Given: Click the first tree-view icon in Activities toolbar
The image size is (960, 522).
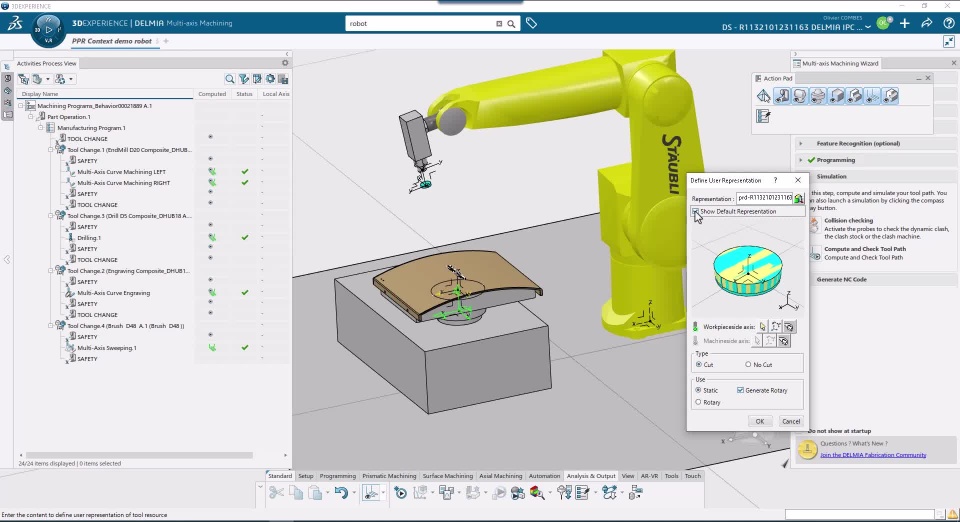Looking at the screenshot, I should point(24,79).
